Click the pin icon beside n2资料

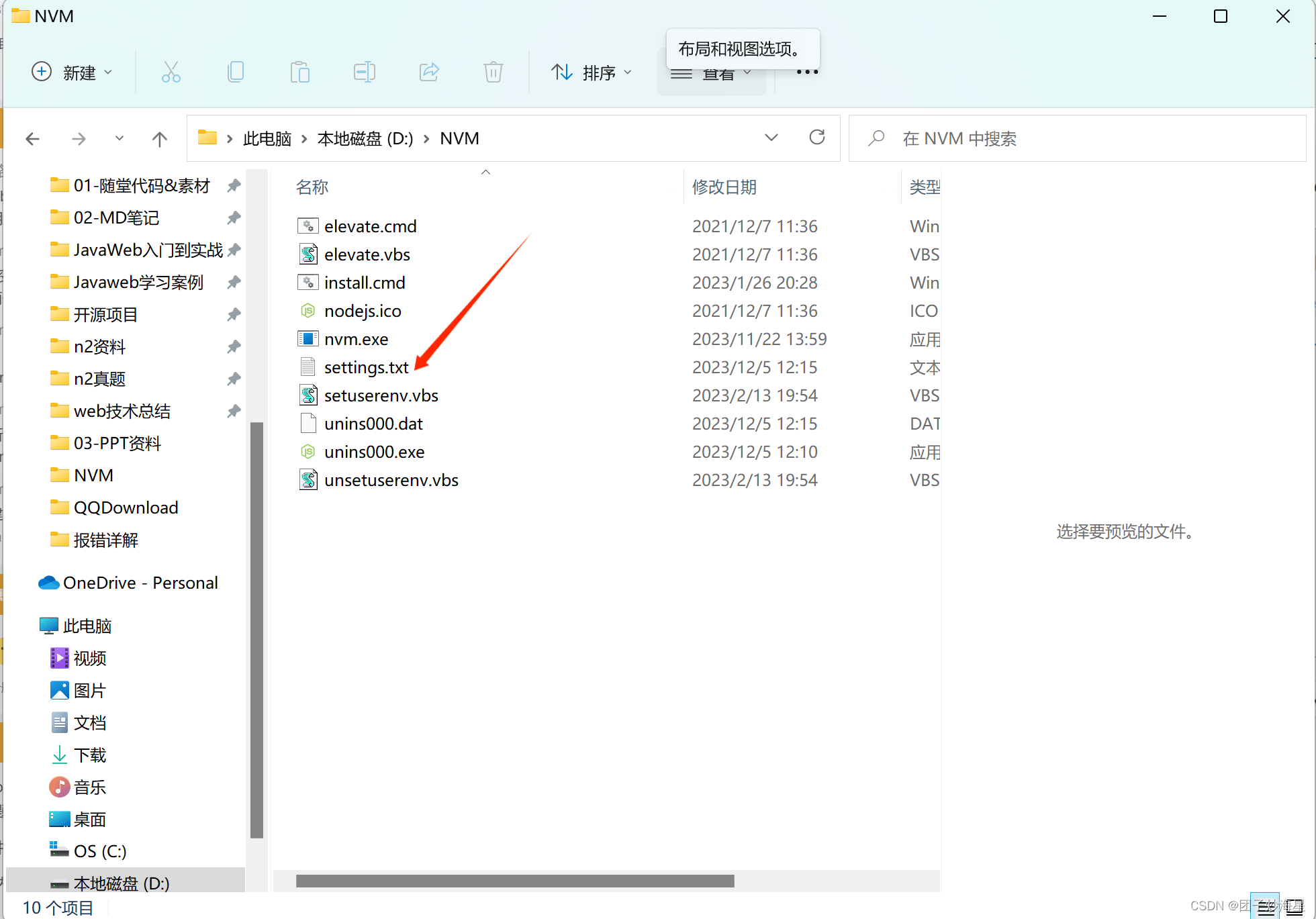(x=233, y=346)
